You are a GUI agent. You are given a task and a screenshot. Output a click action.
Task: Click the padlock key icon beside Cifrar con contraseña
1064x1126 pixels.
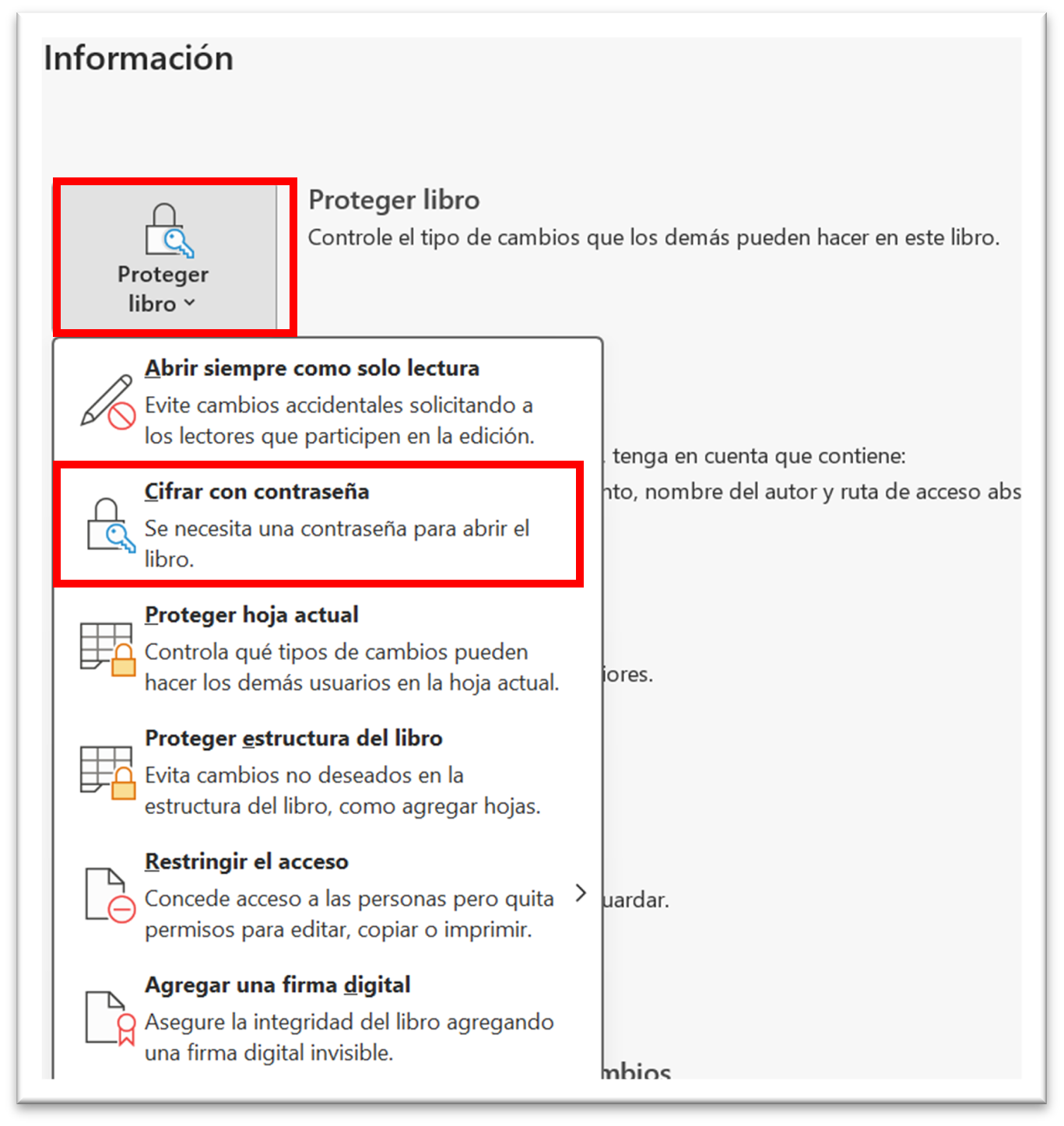111,525
